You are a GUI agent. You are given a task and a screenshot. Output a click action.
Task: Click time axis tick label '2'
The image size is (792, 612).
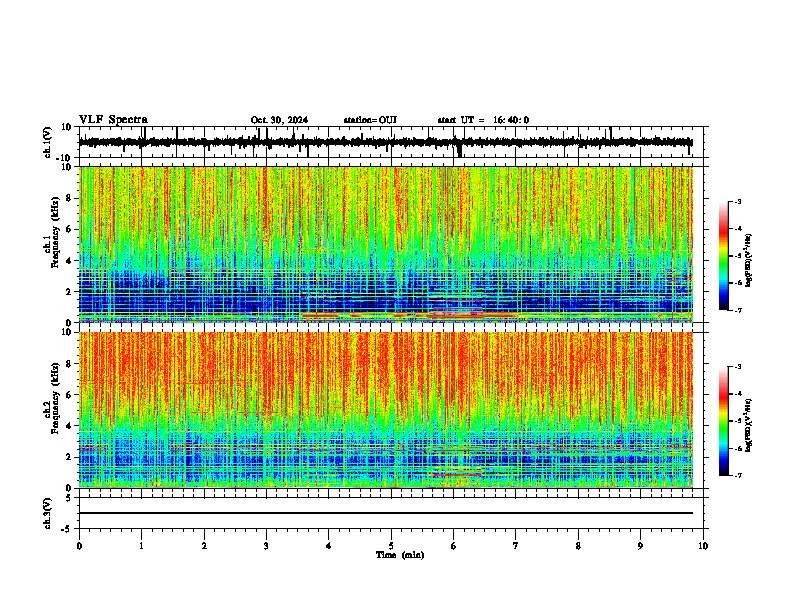click(204, 546)
